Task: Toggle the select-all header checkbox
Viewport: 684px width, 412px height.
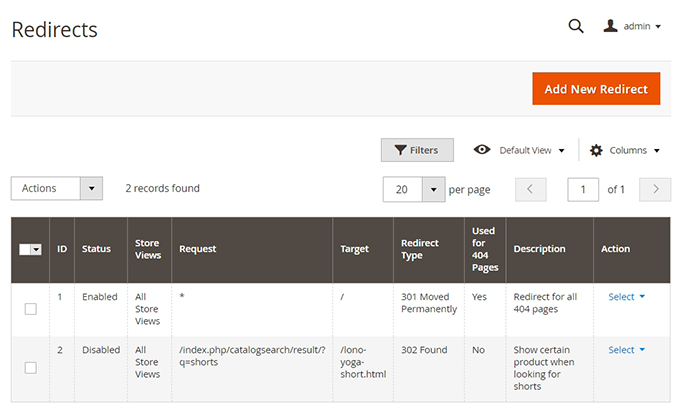Action: [27, 250]
